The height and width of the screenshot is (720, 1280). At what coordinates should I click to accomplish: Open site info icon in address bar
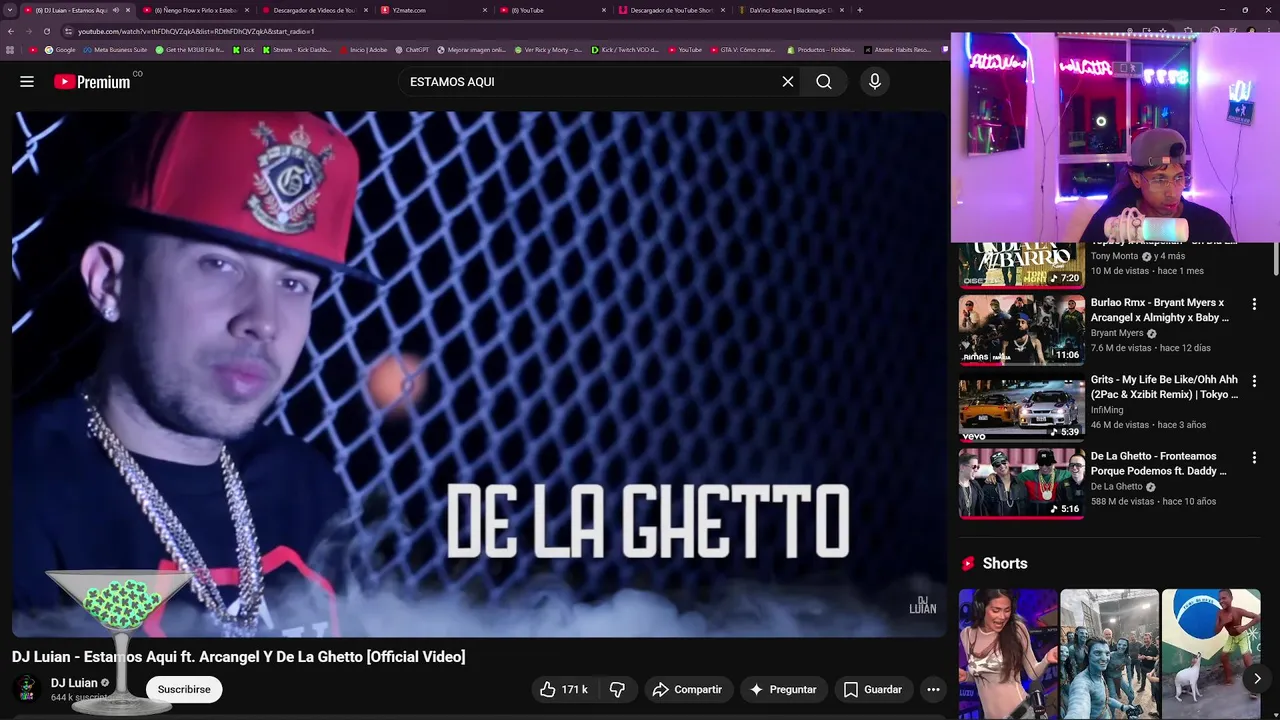point(68,31)
